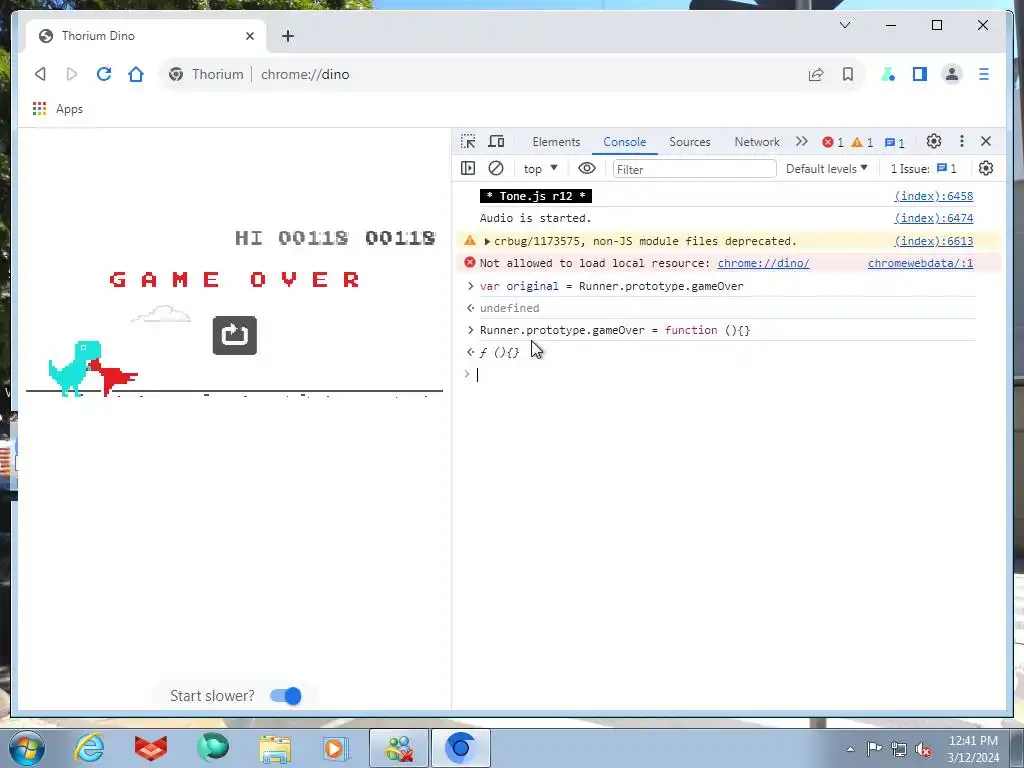
Task: Click the muted volume tray icon
Action: (923, 749)
